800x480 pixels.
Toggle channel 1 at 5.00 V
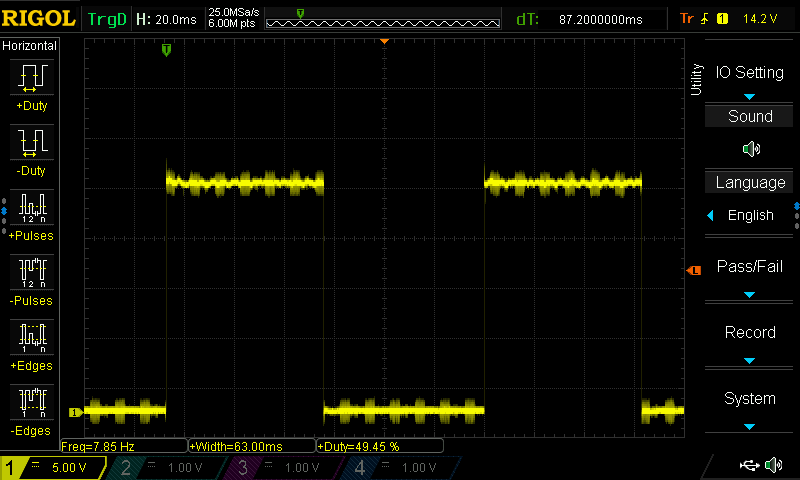click(53, 468)
